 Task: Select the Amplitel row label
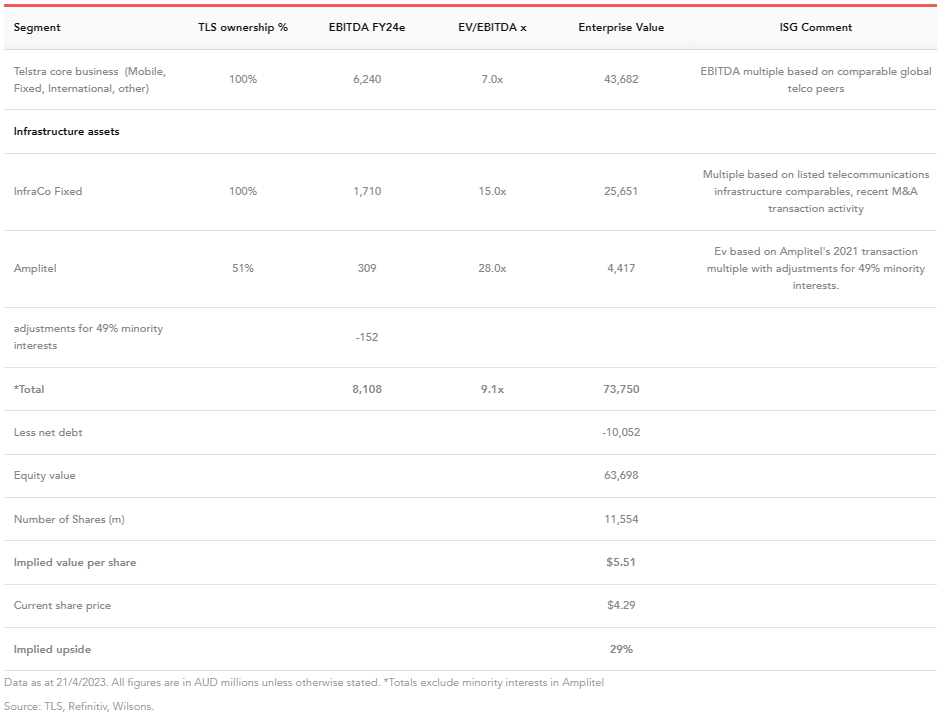pyautogui.click(x=35, y=268)
